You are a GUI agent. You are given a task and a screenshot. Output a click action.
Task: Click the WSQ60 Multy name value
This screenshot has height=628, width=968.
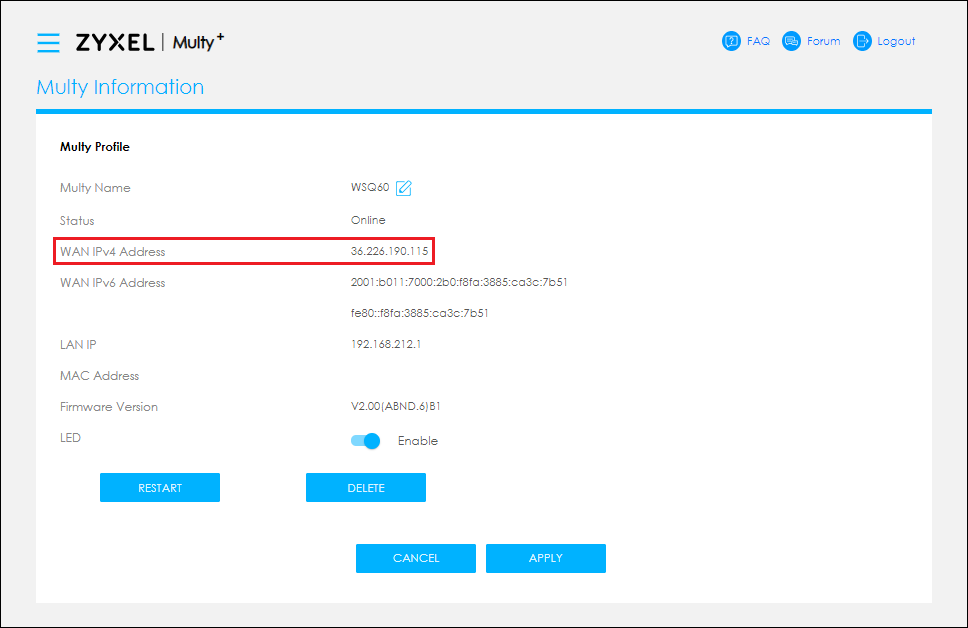click(x=370, y=187)
